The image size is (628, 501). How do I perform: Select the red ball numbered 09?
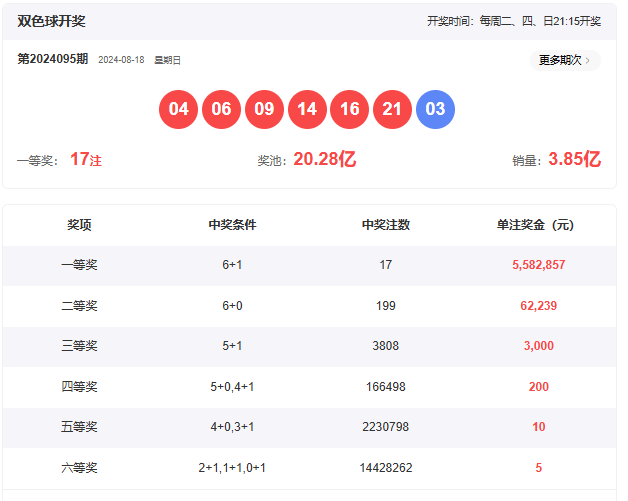[264, 109]
